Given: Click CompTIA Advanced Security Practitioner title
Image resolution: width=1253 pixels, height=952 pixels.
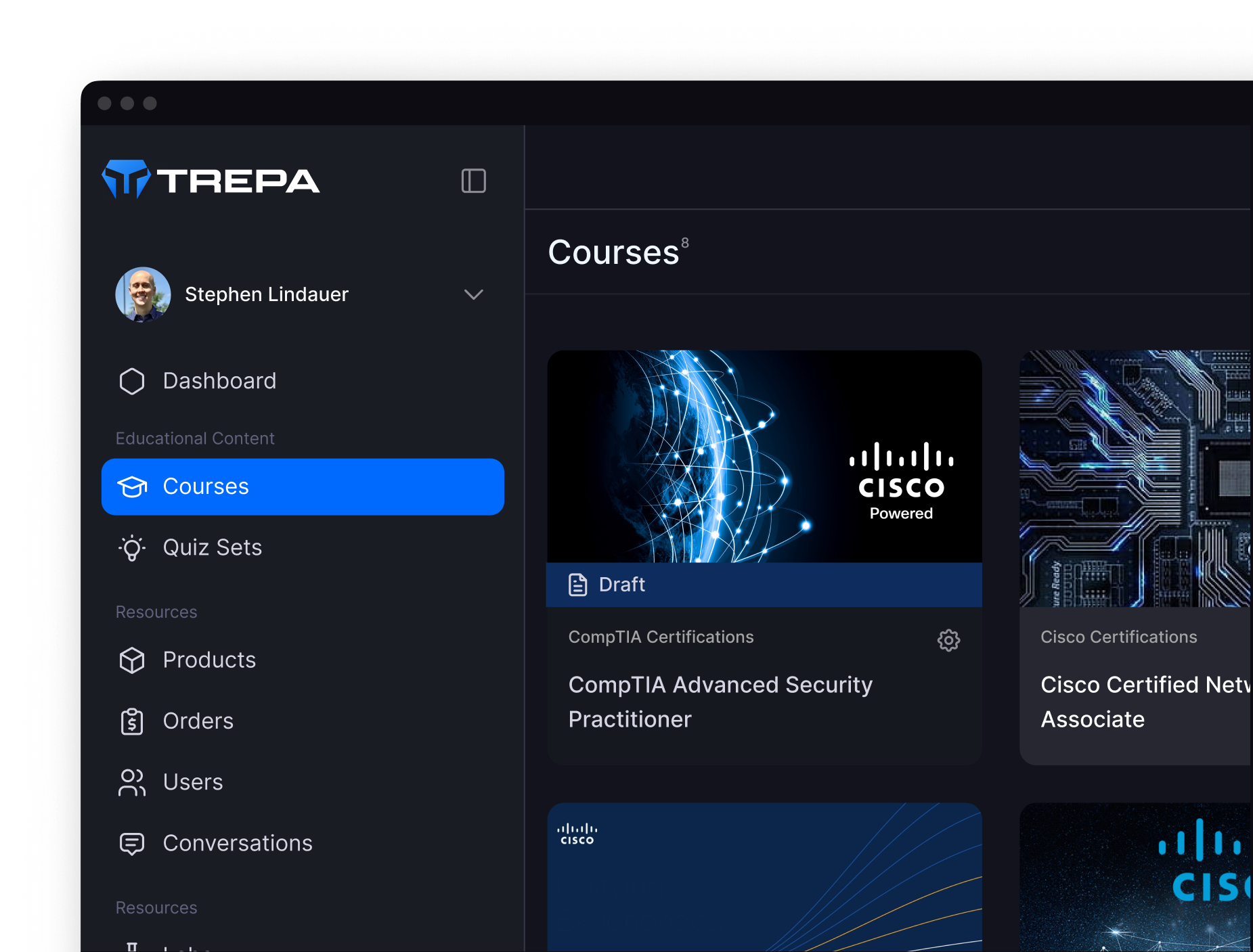Looking at the screenshot, I should 720,702.
